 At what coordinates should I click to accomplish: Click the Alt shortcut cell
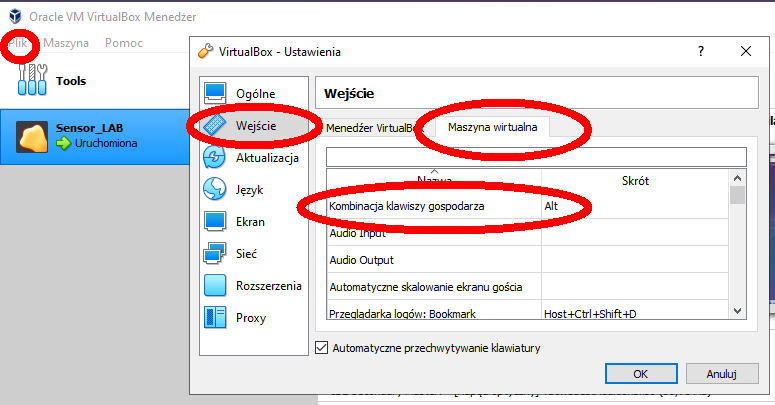(x=635, y=206)
